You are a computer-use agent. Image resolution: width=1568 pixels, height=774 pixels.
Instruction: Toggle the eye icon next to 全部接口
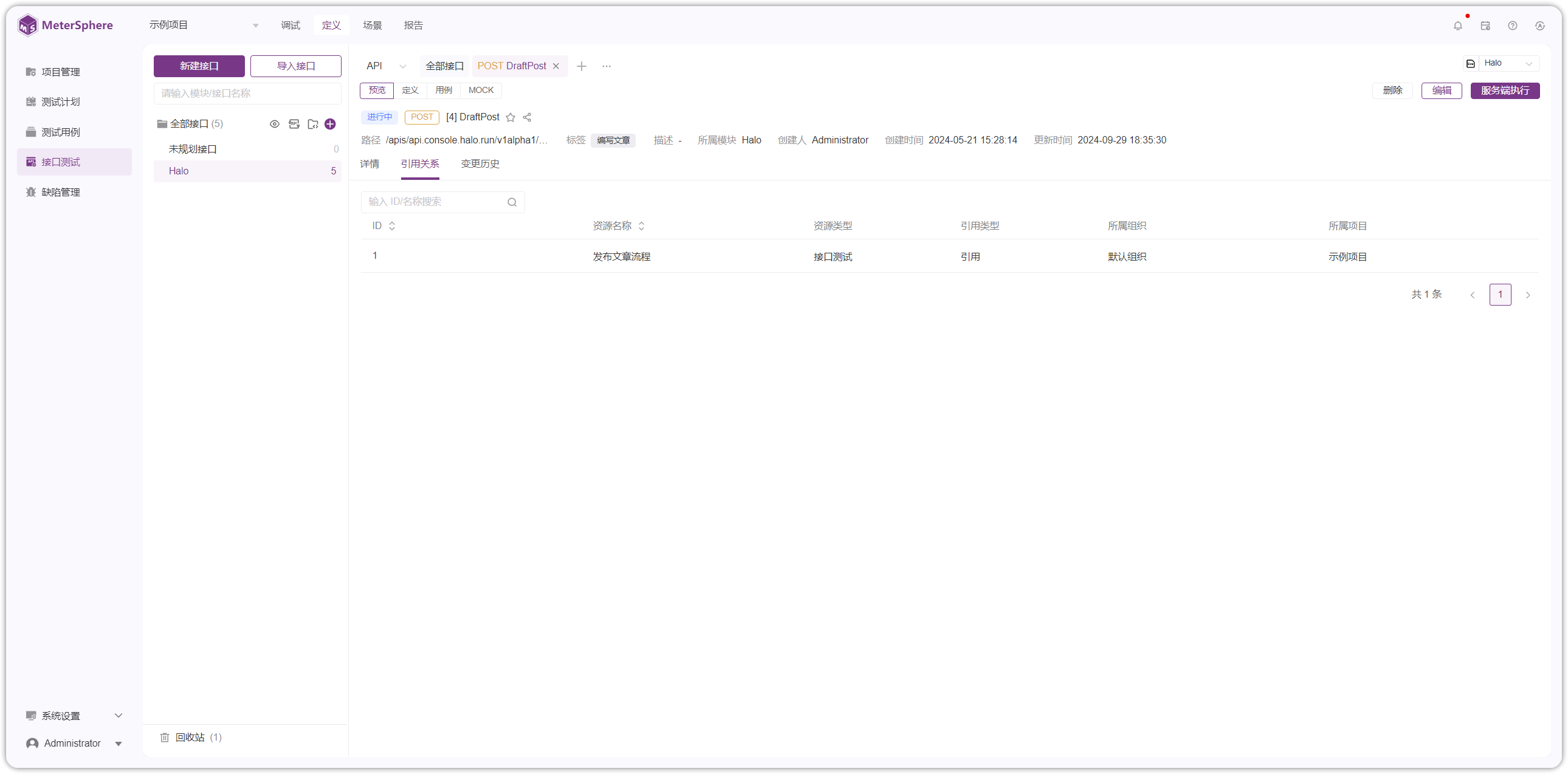pos(275,124)
